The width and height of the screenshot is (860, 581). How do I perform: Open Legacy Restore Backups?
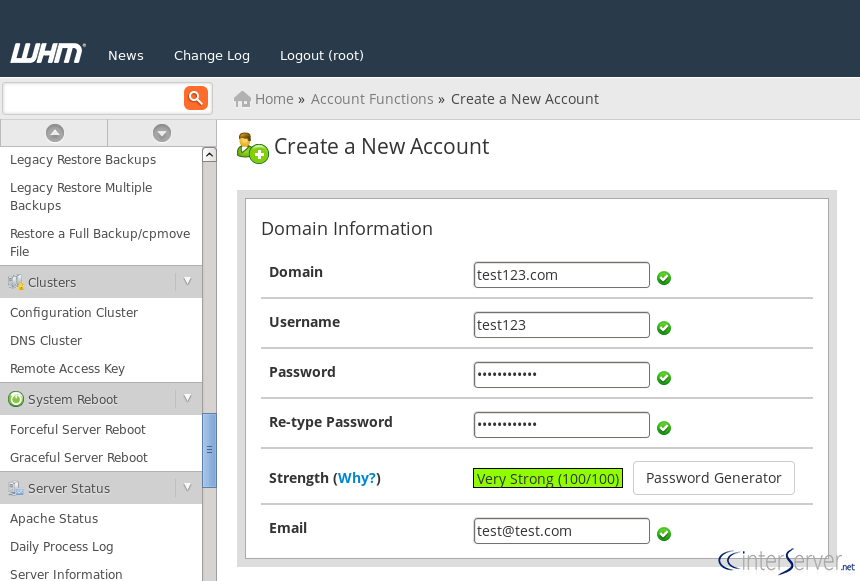(83, 160)
